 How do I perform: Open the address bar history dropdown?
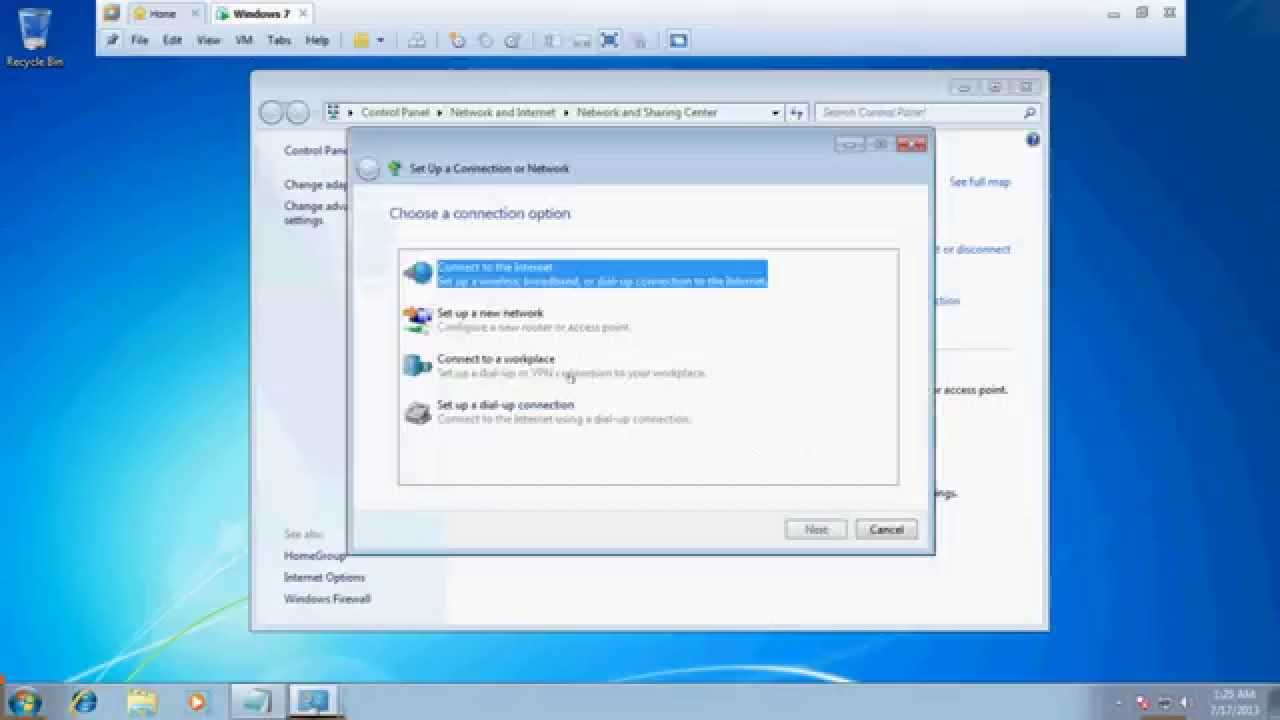tap(775, 113)
